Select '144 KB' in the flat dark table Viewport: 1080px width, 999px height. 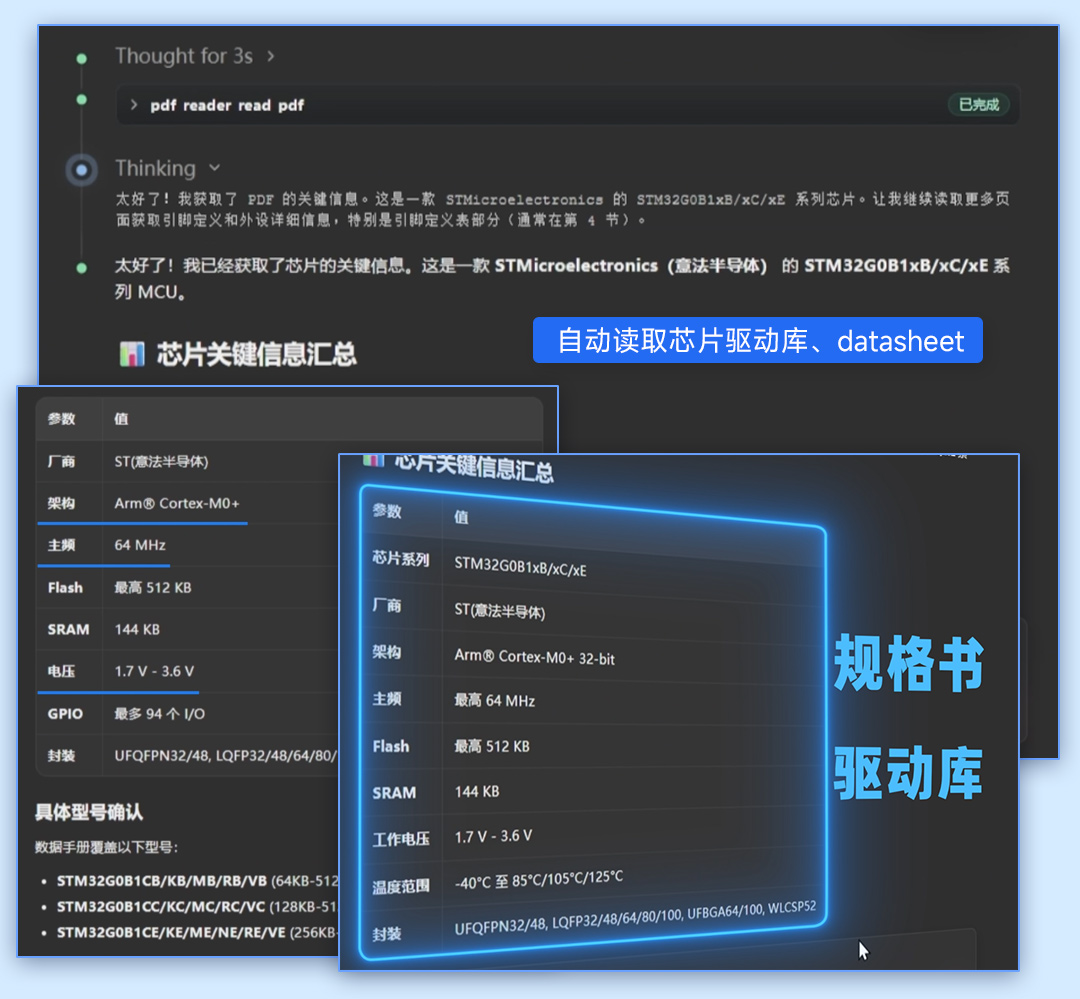point(137,630)
